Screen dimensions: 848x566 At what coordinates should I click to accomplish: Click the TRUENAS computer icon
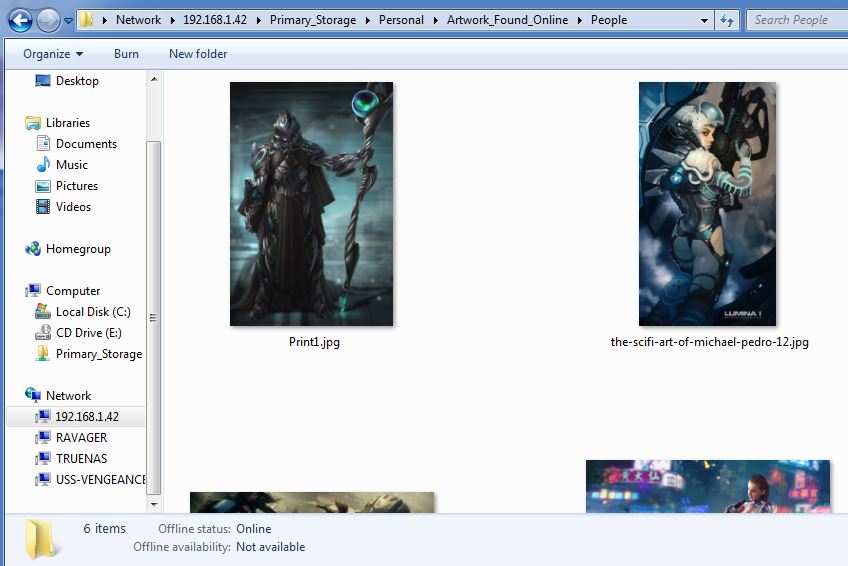tap(43, 459)
